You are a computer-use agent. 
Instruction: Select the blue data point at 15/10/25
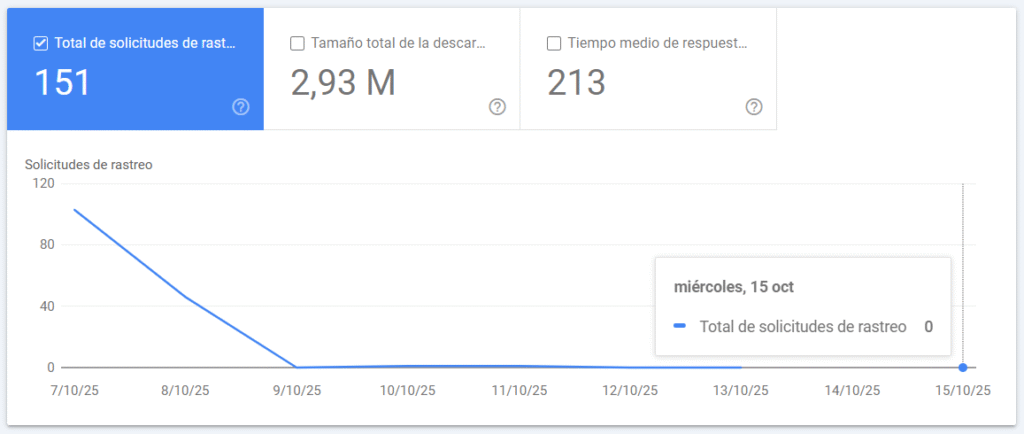point(962,367)
